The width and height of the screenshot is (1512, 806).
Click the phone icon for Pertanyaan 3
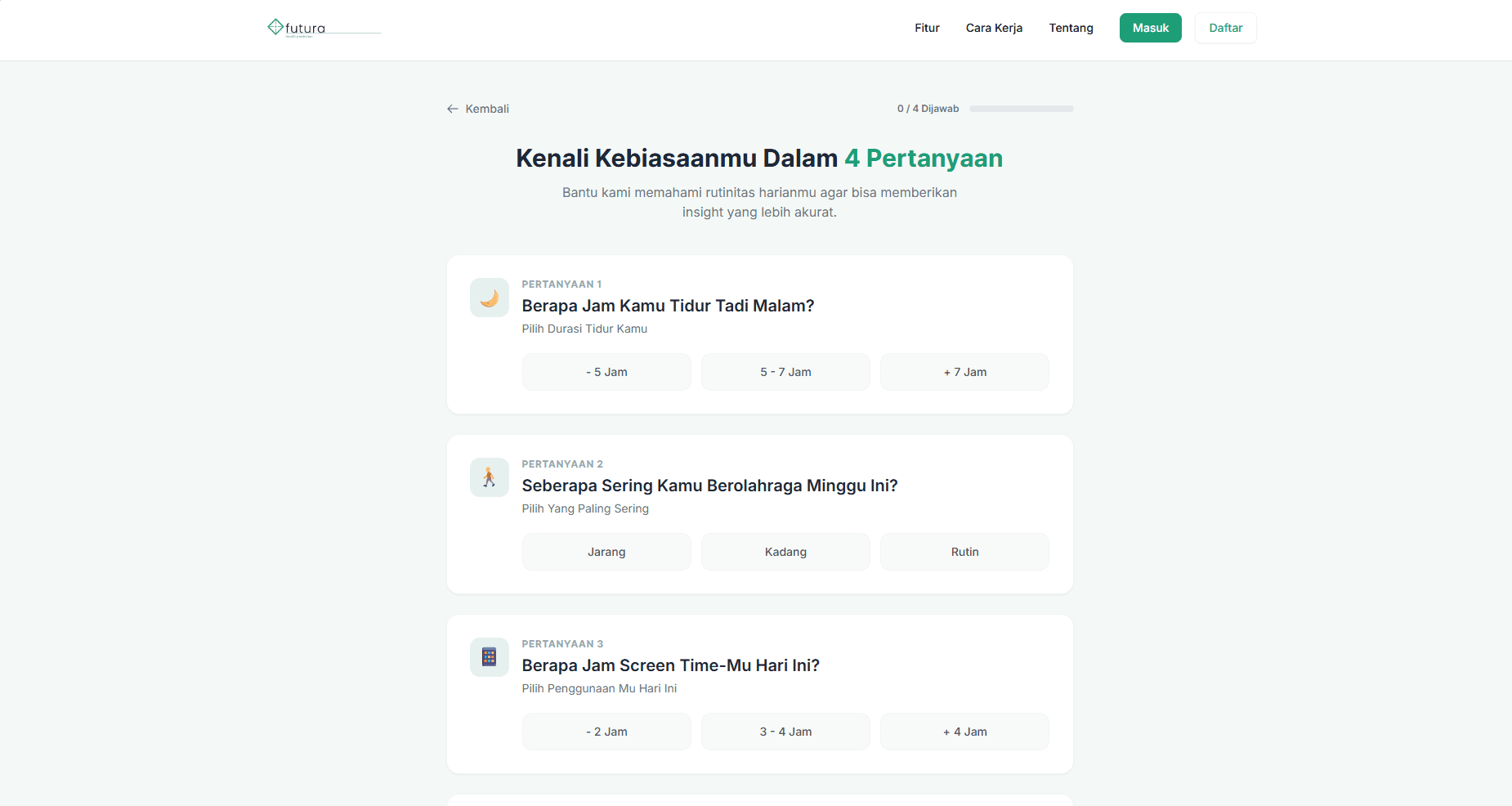(490, 657)
